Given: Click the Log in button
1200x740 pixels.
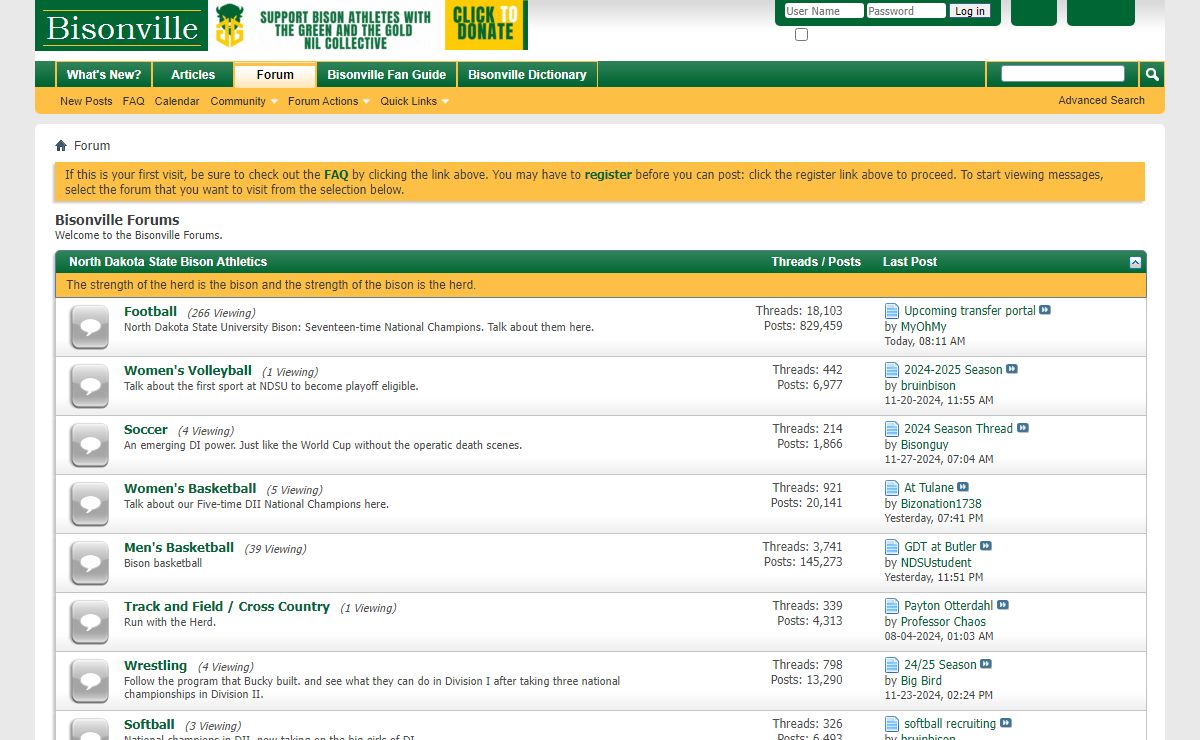Looking at the screenshot, I should [969, 11].
